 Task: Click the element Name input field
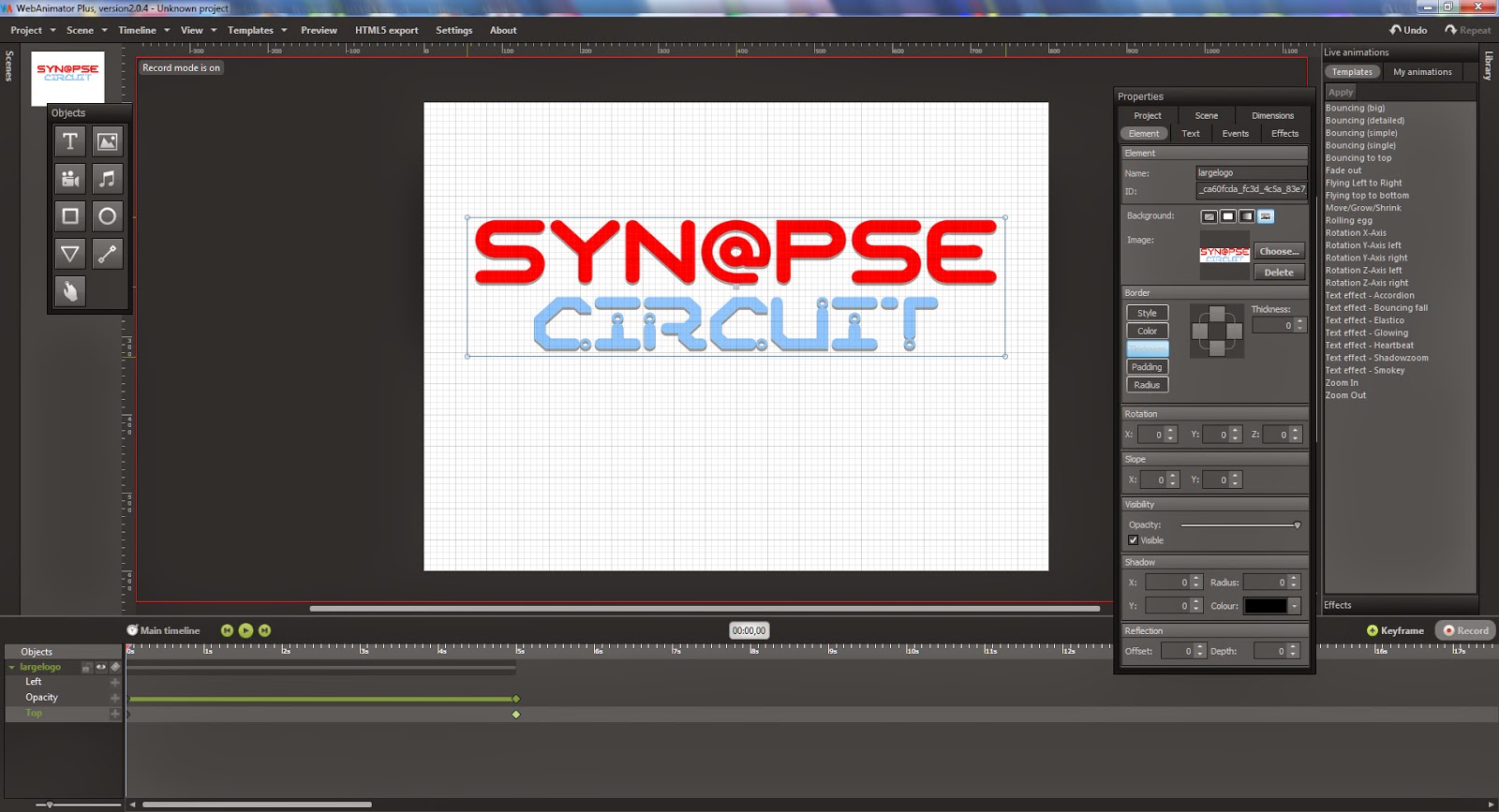[1251, 172]
